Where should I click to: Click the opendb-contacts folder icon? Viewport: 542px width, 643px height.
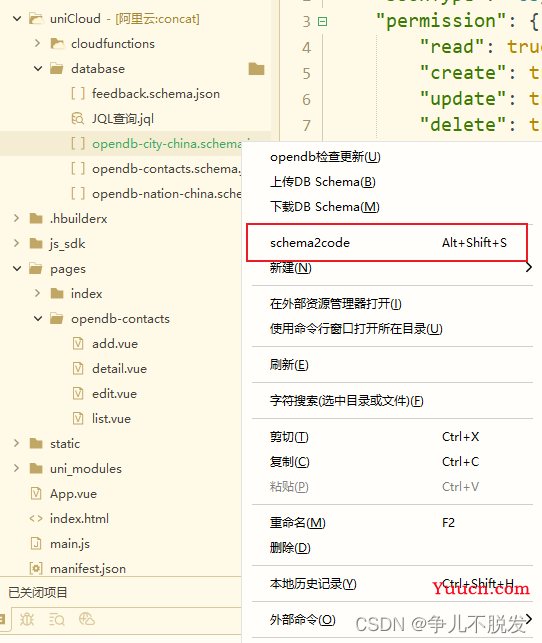57,319
